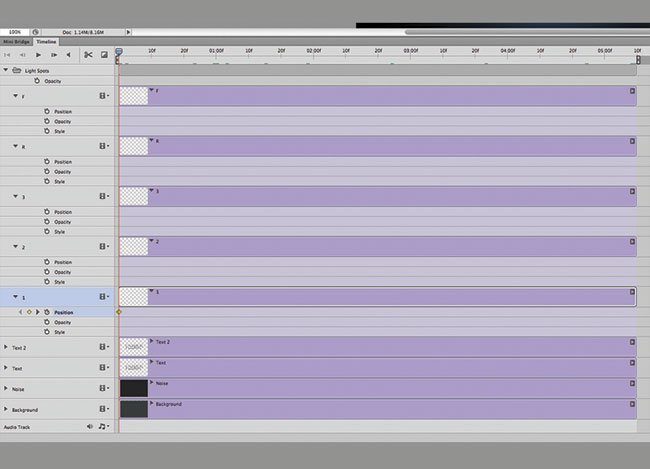The width and height of the screenshot is (650, 469).
Task: Toggle the Position stopwatch for layer 1
Action: [x=46, y=312]
